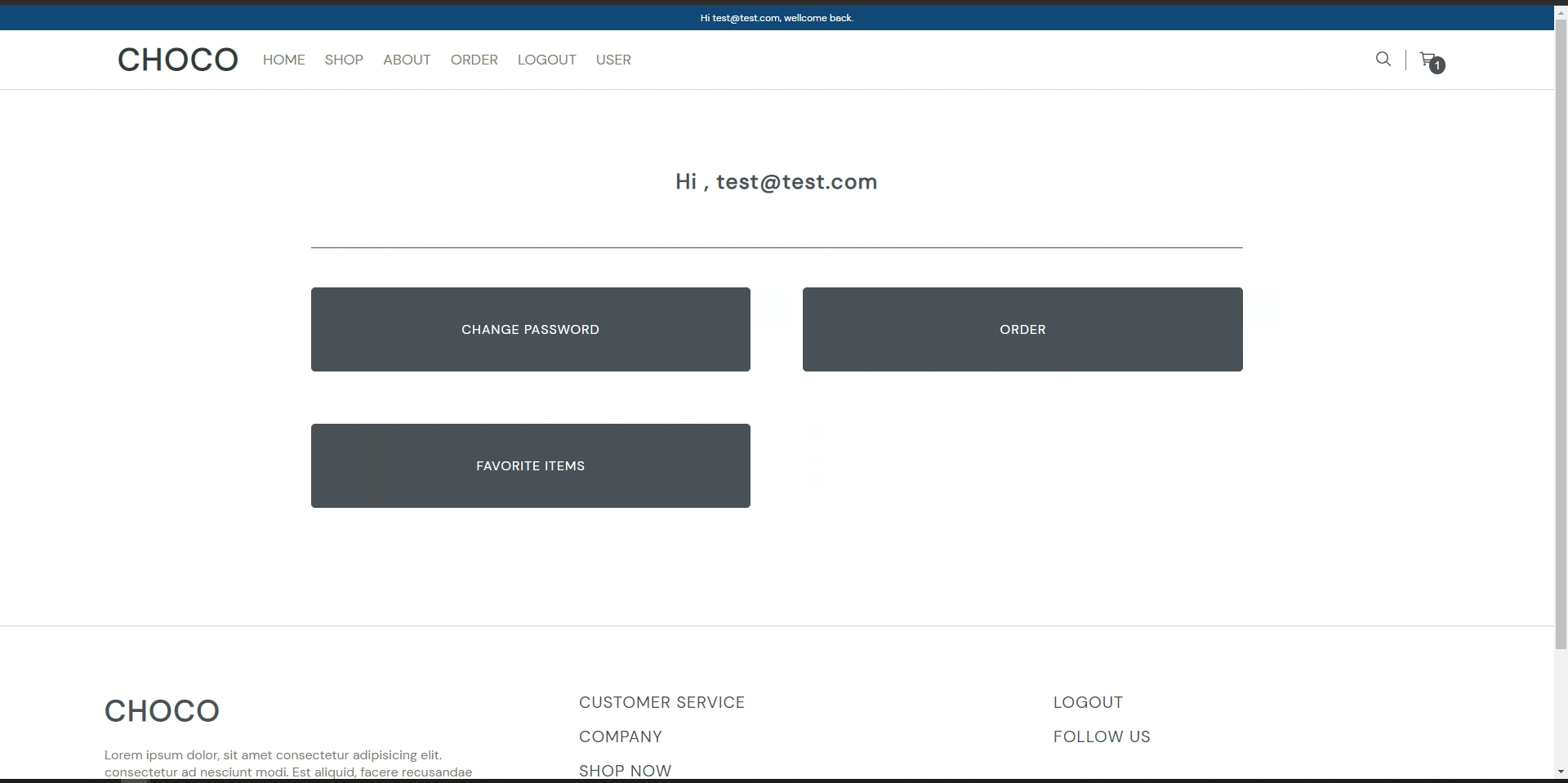Click CUSTOMER SERVICE in the footer
This screenshot has width=1568, height=783.
click(661, 702)
